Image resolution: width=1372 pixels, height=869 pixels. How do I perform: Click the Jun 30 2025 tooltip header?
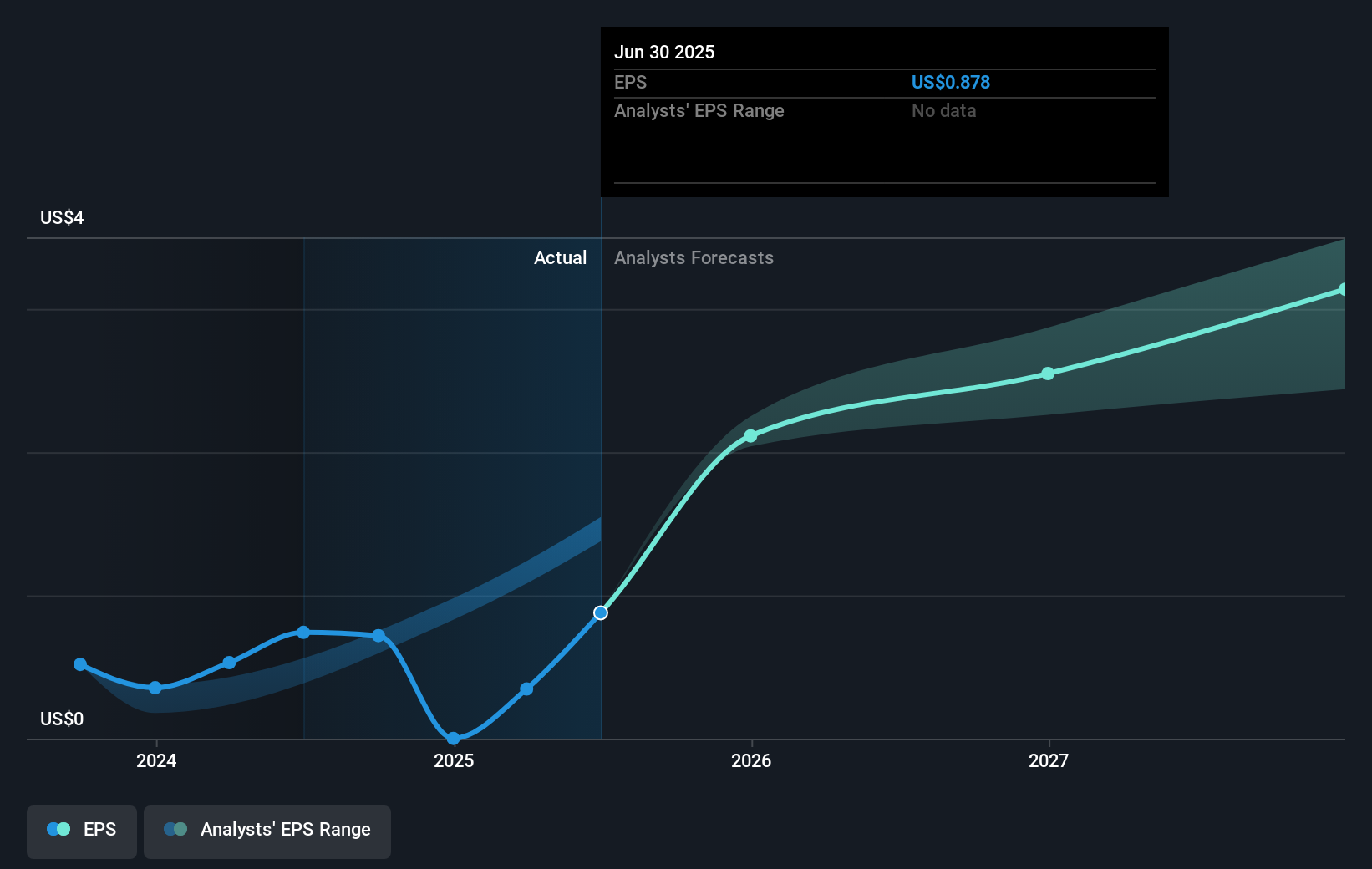[x=664, y=52]
